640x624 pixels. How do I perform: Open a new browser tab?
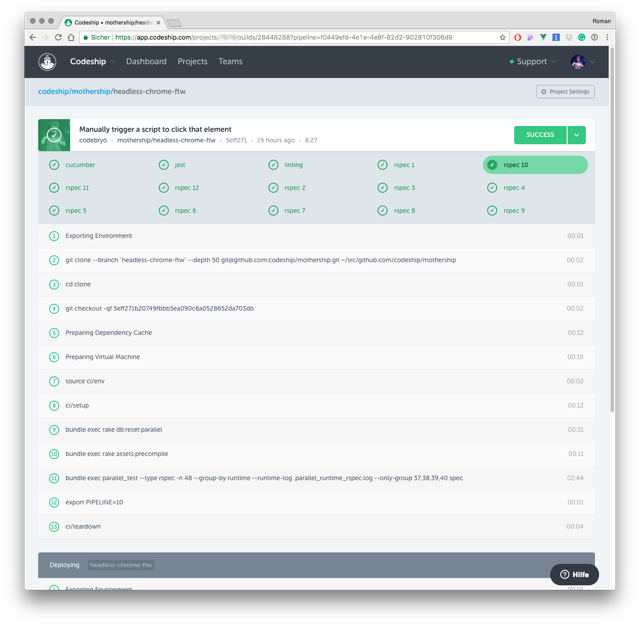tap(174, 23)
